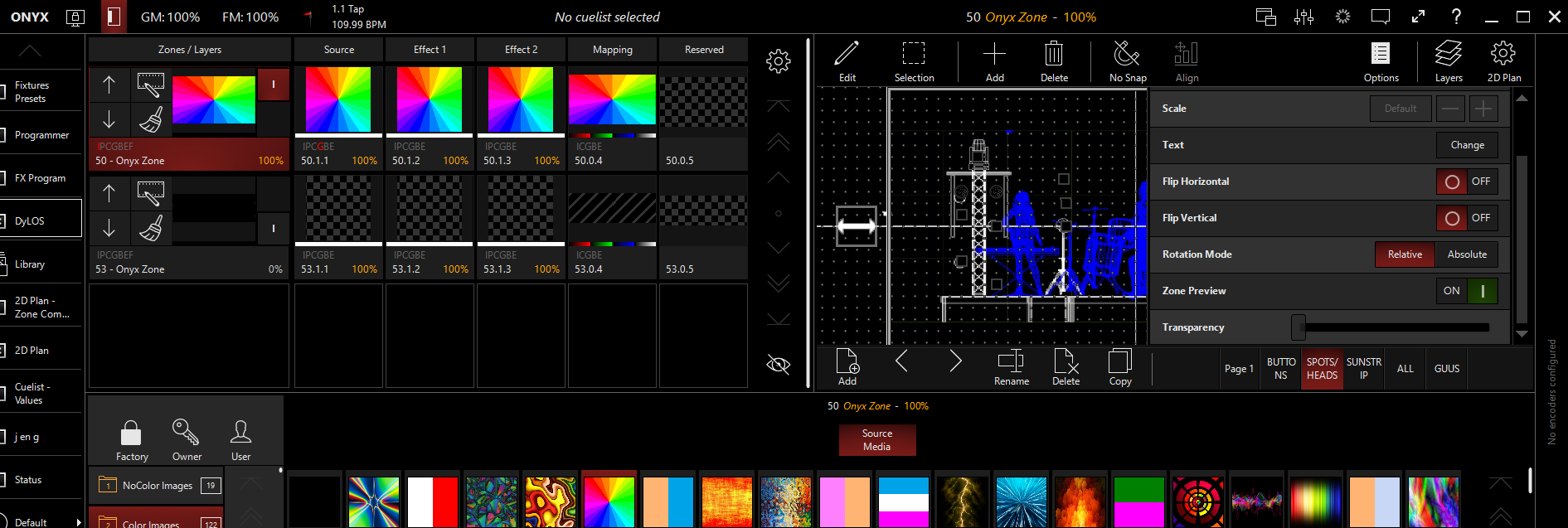The width and height of the screenshot is (1568, 528).
Task: Delete the current page
Action: point(1066,367)
